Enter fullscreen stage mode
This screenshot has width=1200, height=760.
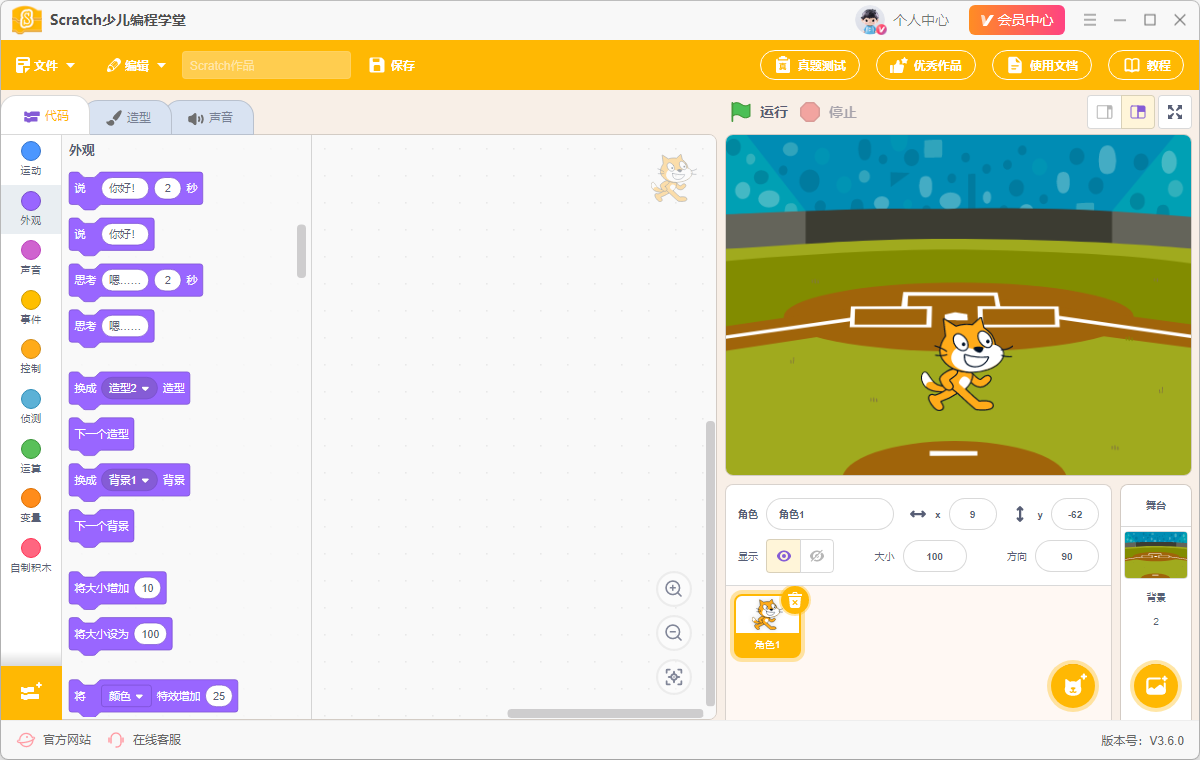click(x=1175, y=112)
